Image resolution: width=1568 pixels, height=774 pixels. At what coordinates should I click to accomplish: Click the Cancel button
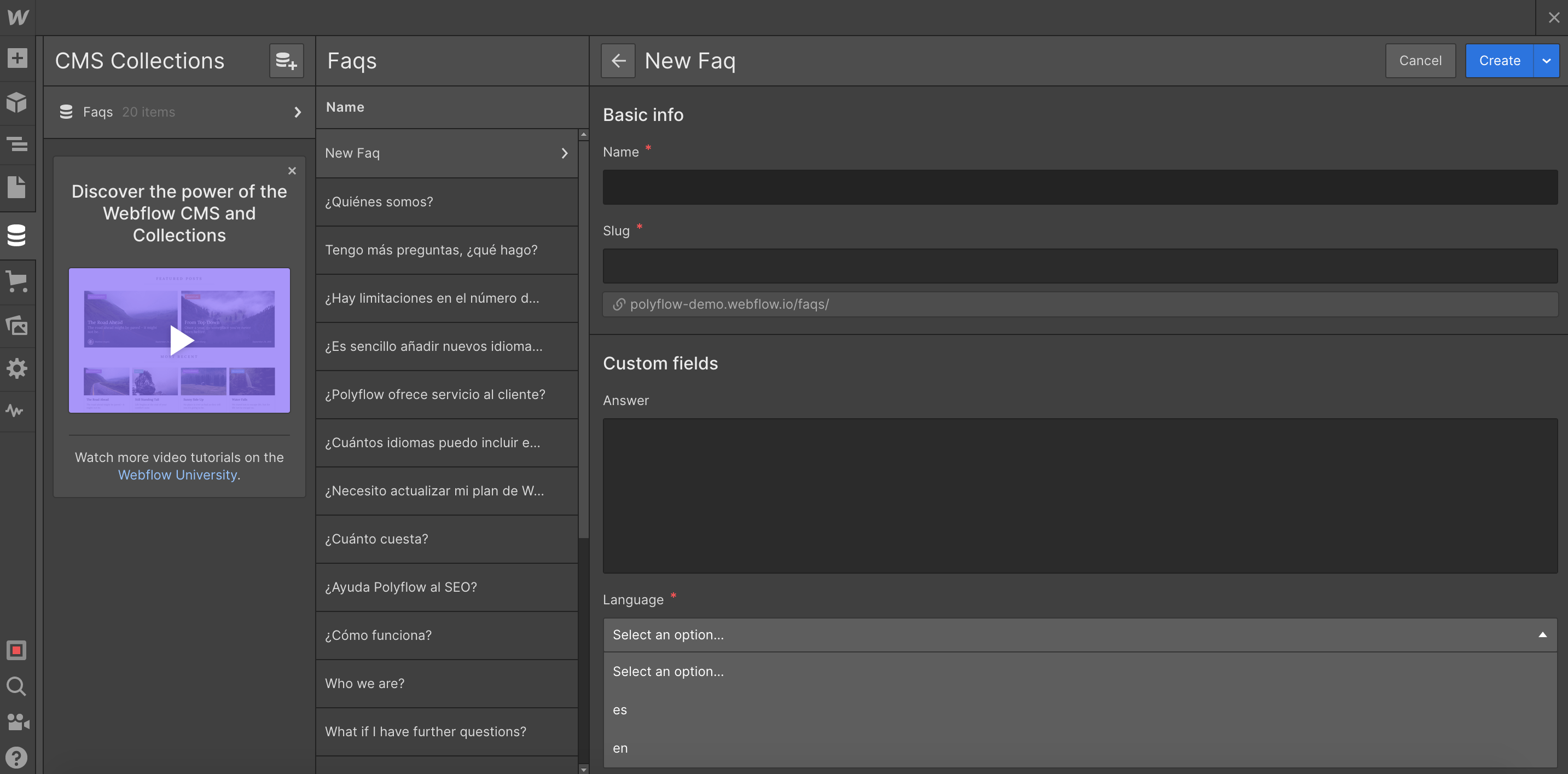click(1420, 60)
